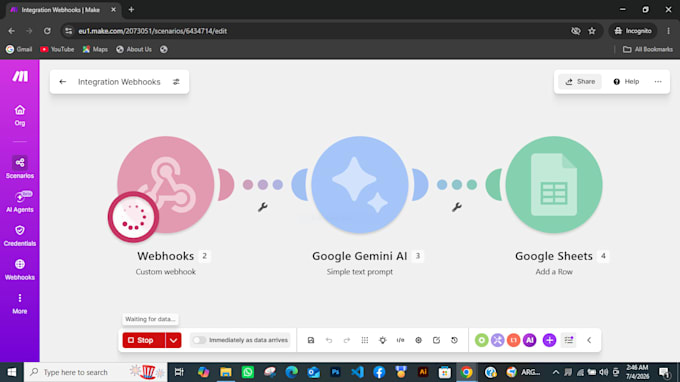Screen dimensions: 680x382
Task: Click the purple plus add-favorite icon
Action: click(x=549, y=340)
